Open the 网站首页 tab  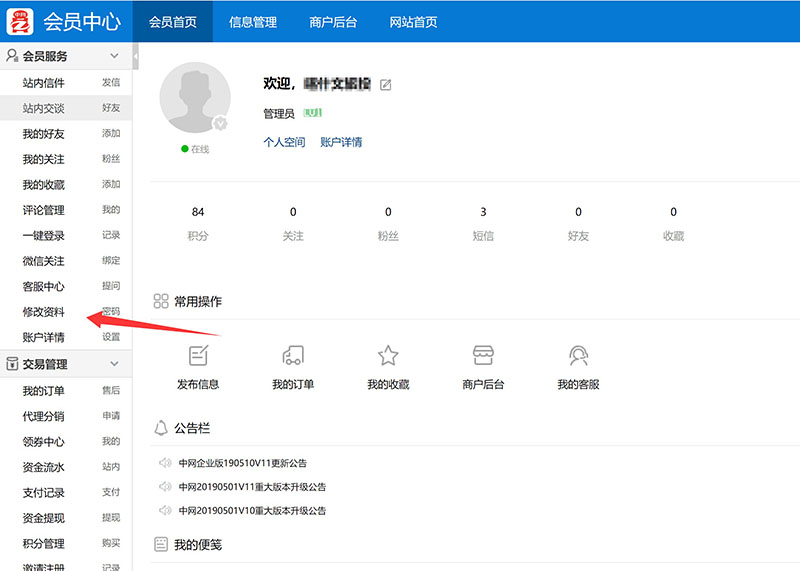point(412,22)
